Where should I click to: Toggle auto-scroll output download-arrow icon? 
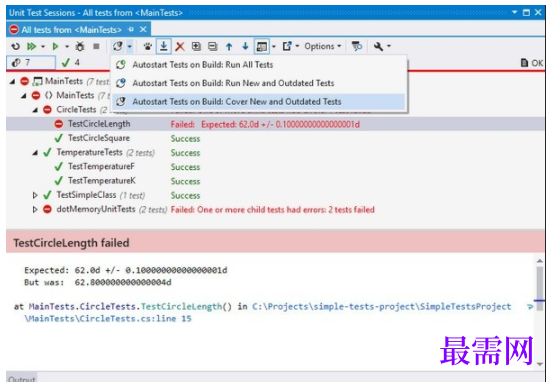point(163,46)
